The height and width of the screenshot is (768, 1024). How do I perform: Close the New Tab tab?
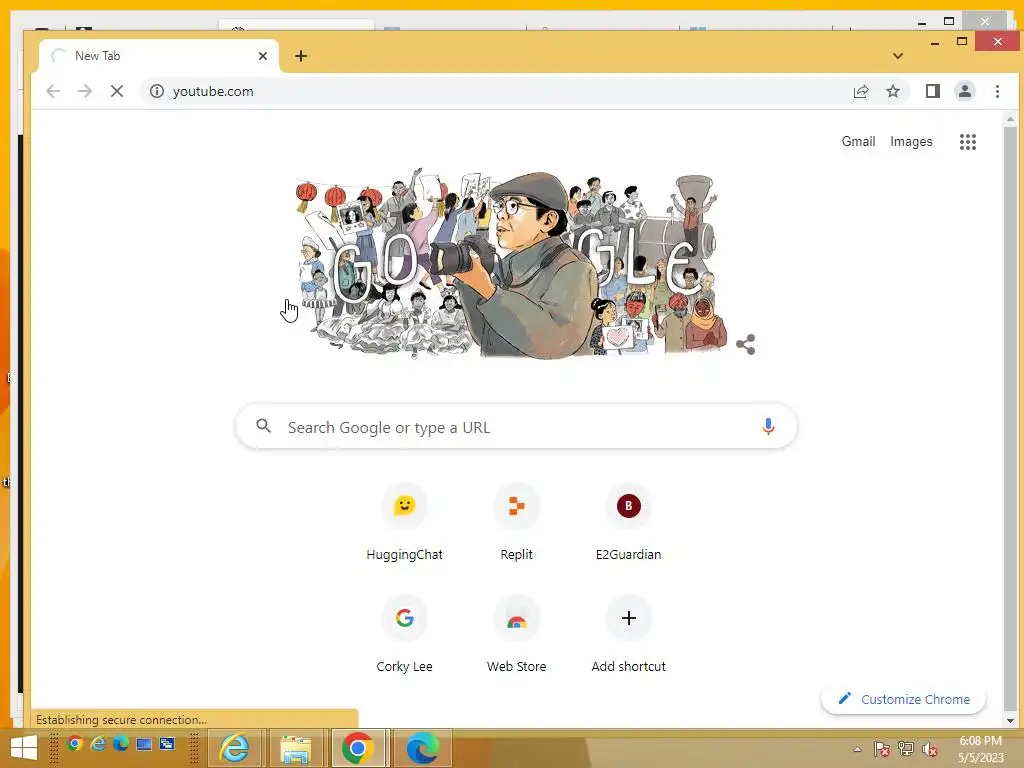tap(263, 56)
